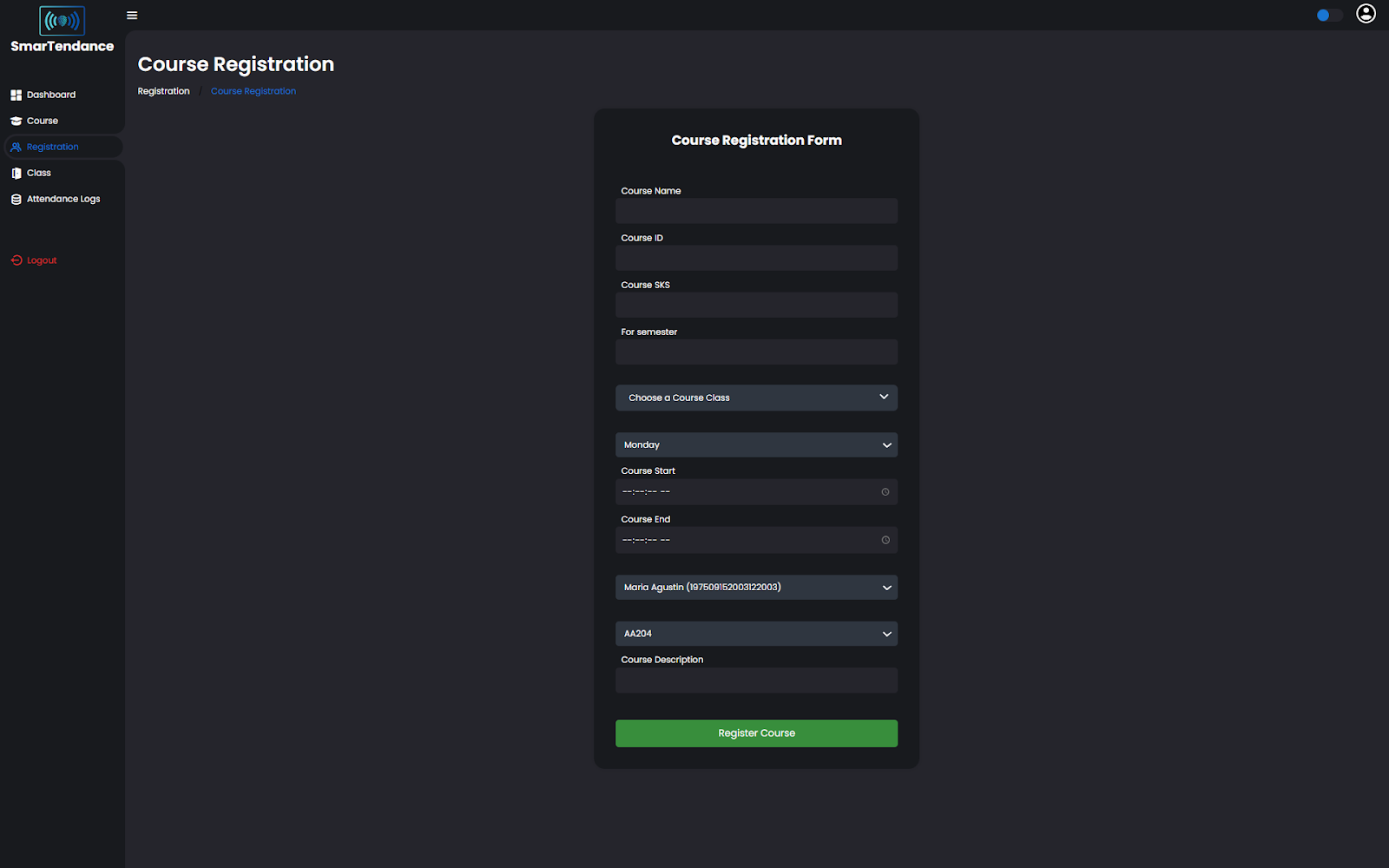This screenshot has width=1389, height=868.
Task: Click the SmarTendance brand name text
Action: tap(62, 46)
